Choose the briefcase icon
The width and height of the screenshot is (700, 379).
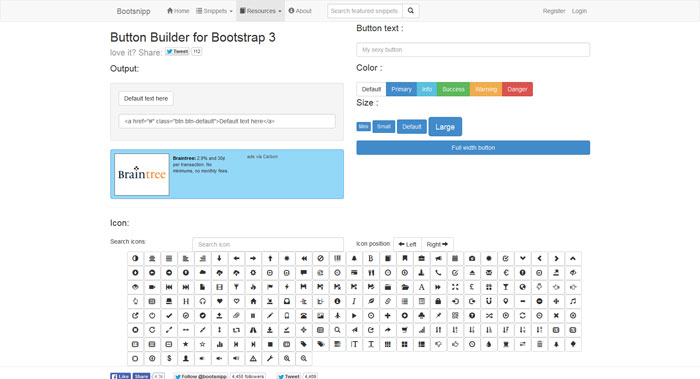(421, 258)
